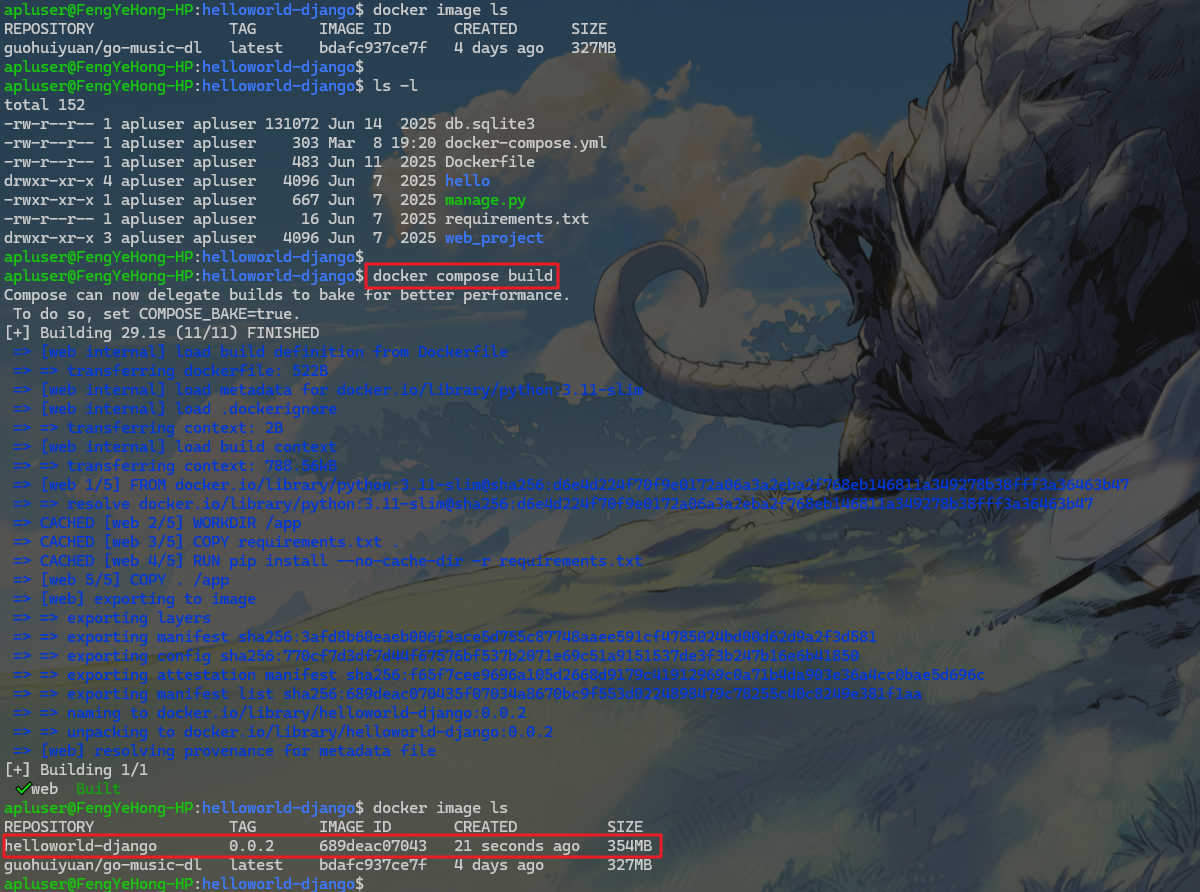Click requirements.txt in the file listing

517,219
